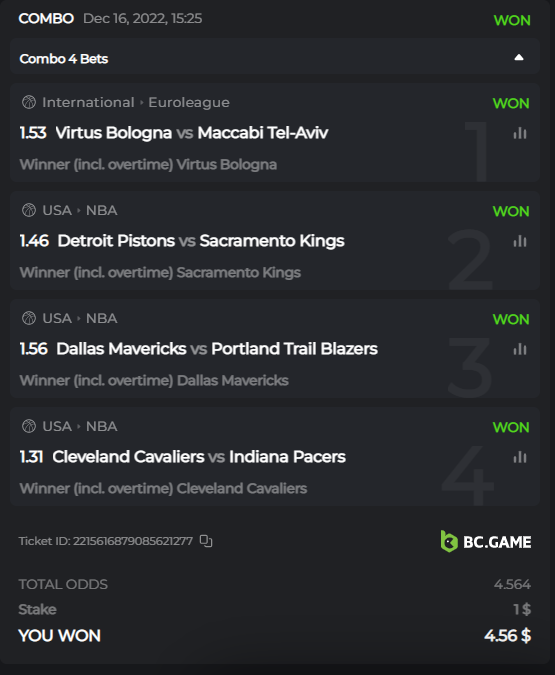The width and height of the screenshot is (555, 675).
Task: Click the International category breadcrumb
Action: pos(88,102)
